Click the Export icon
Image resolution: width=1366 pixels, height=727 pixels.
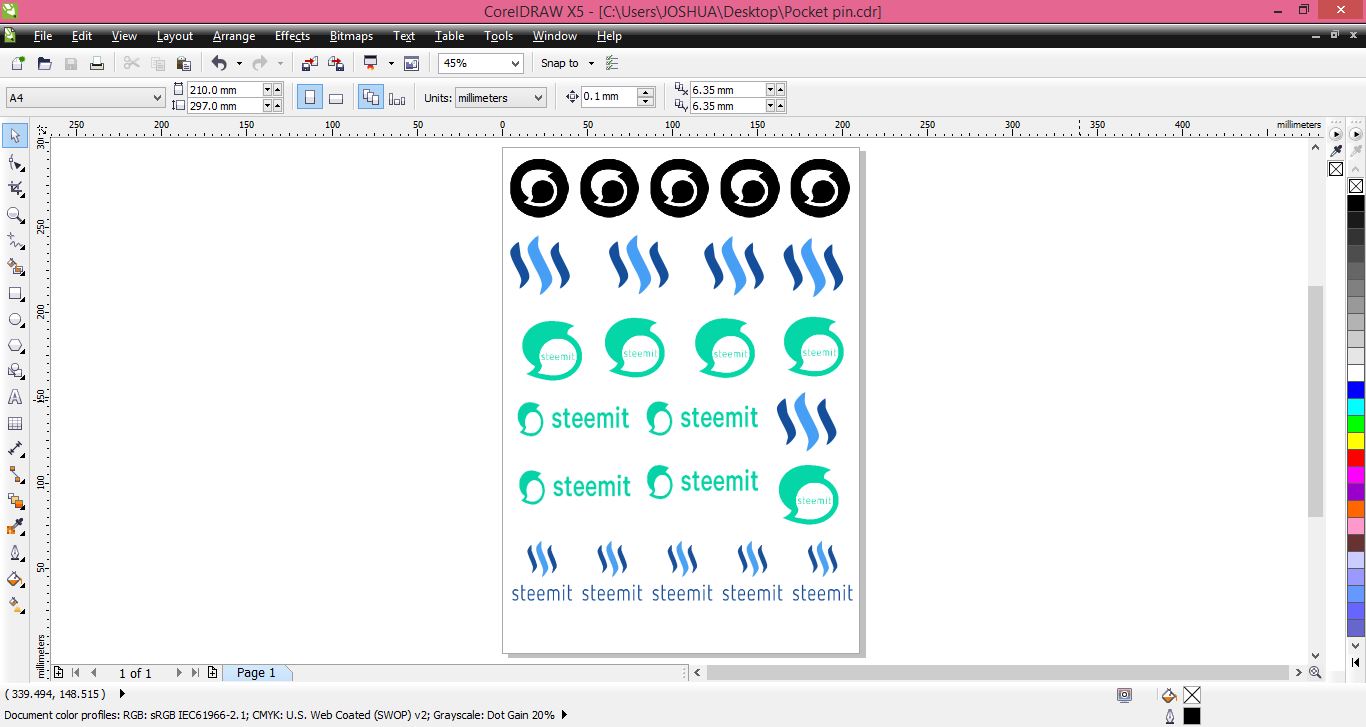pyautogui.click(x=336, y=63)
